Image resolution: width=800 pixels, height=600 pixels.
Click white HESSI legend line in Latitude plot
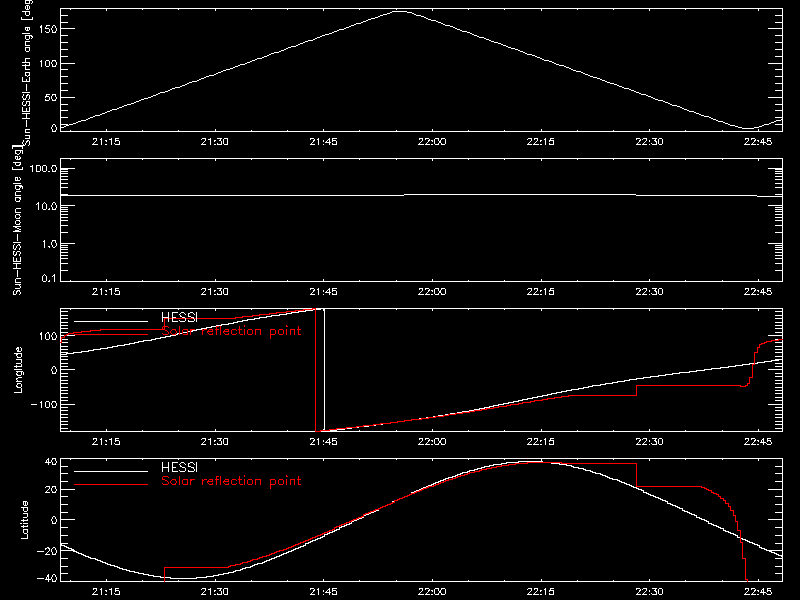click(x=111, y=471)
